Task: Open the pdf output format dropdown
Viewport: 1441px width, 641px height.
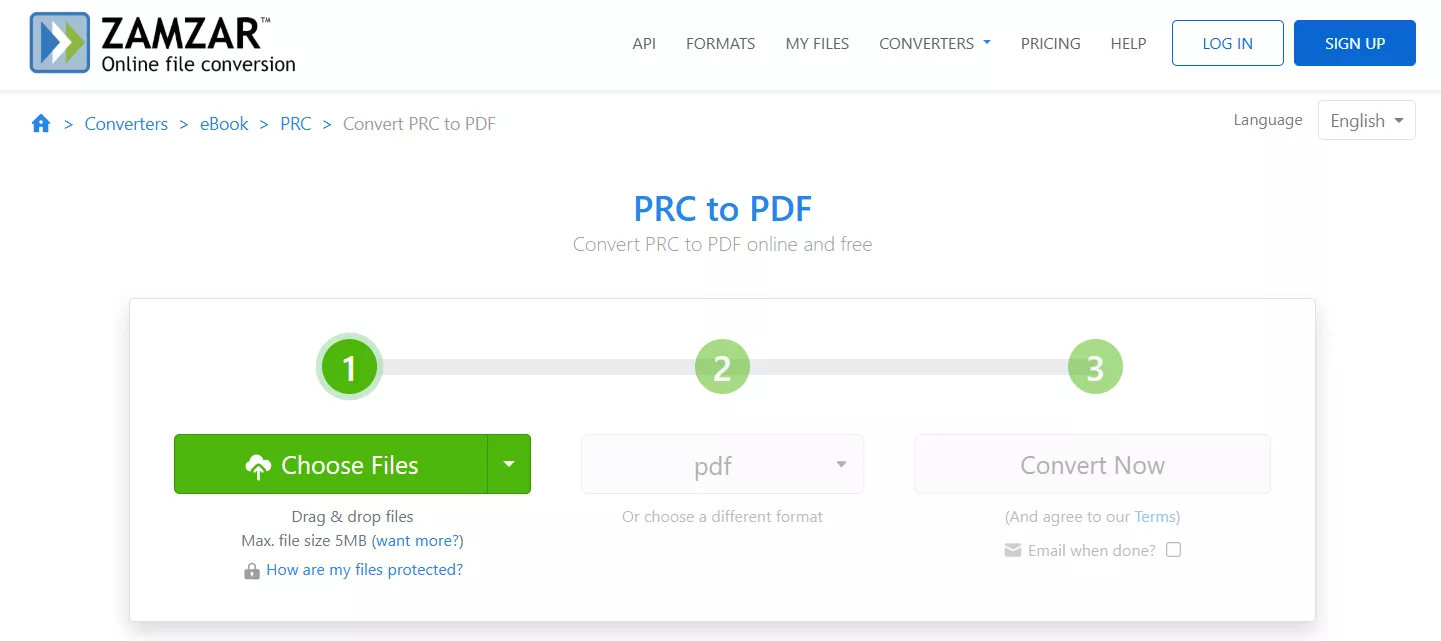Action: pyautogui.click(x=722, y=464)
